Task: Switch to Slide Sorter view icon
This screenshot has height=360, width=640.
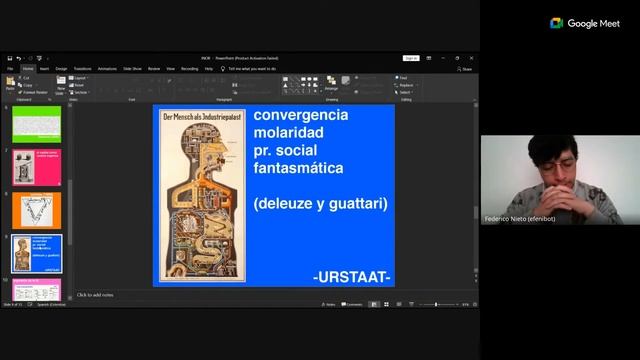Action: 386,304
